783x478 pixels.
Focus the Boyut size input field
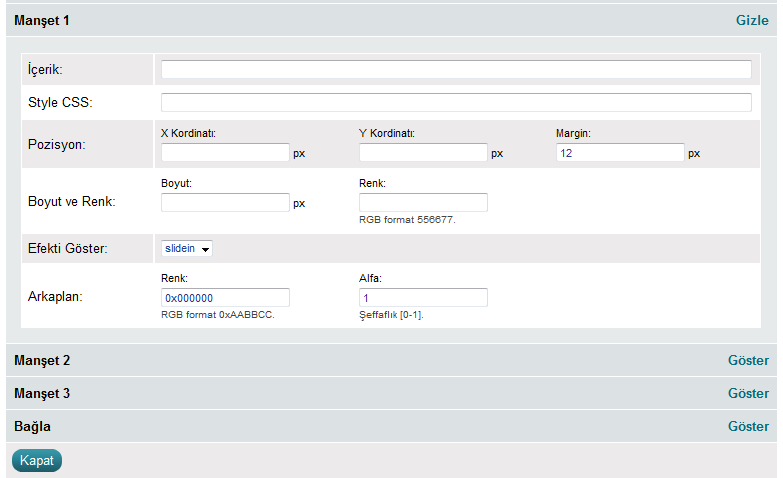[x=225, y=202]
